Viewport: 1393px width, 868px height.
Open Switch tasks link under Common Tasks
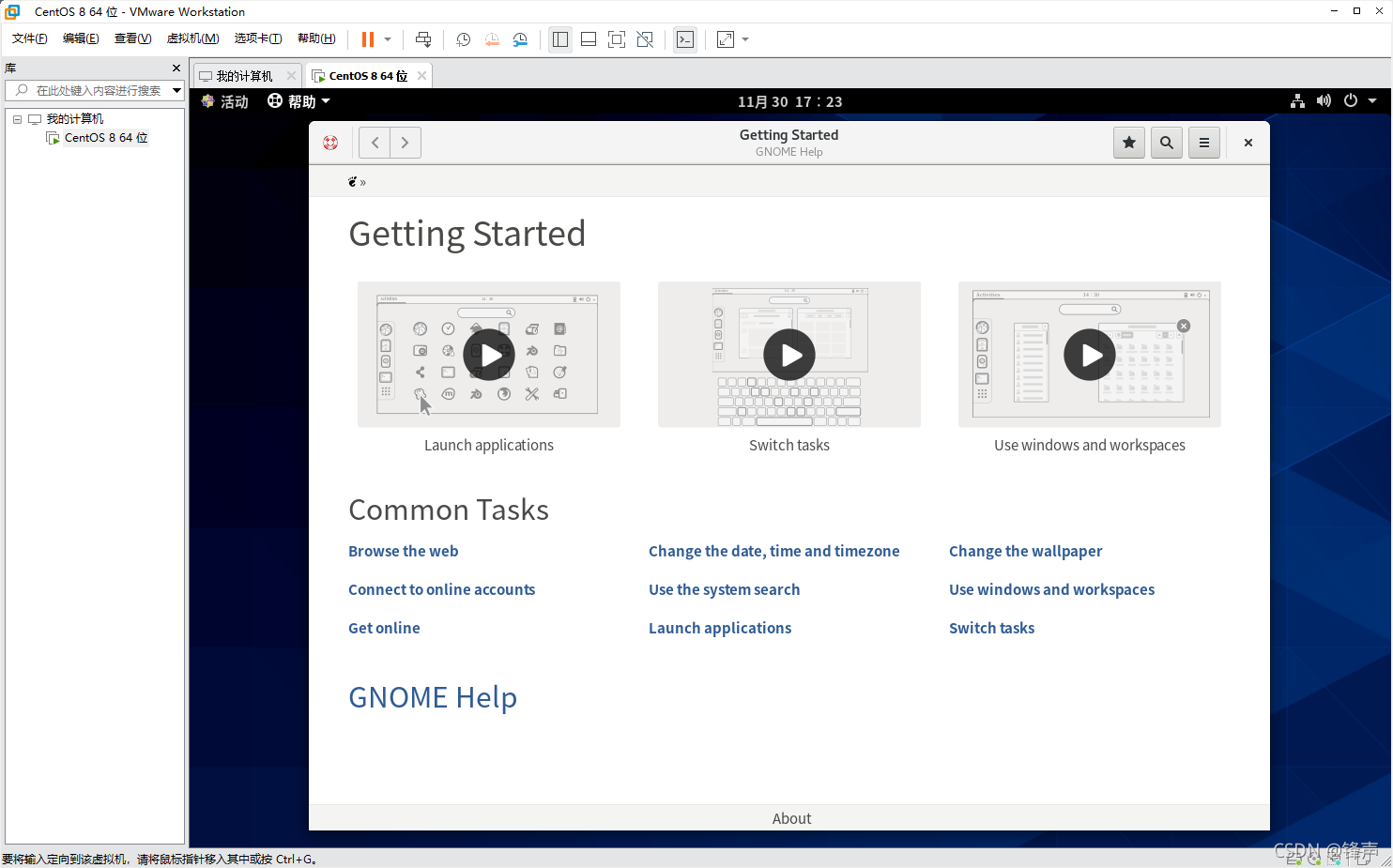992,628
